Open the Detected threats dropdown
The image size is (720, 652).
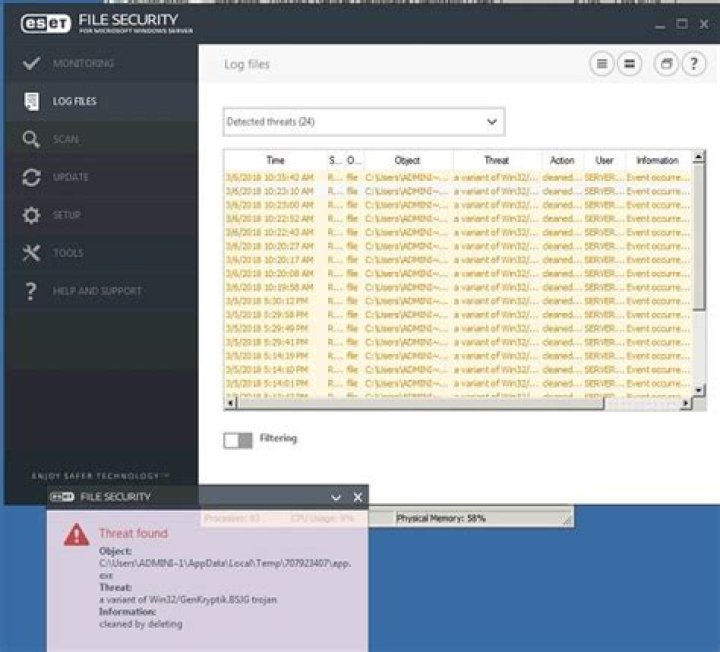tap(363, 122)
